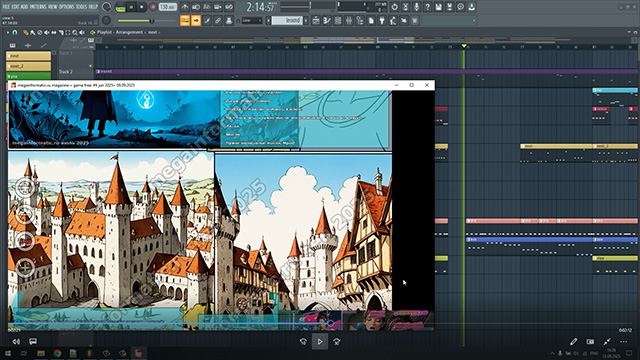Image resolution: width=640 pixels, height=360 pixels.
Task: Select the next_2 pattern in picker
Action: [28, 66]
